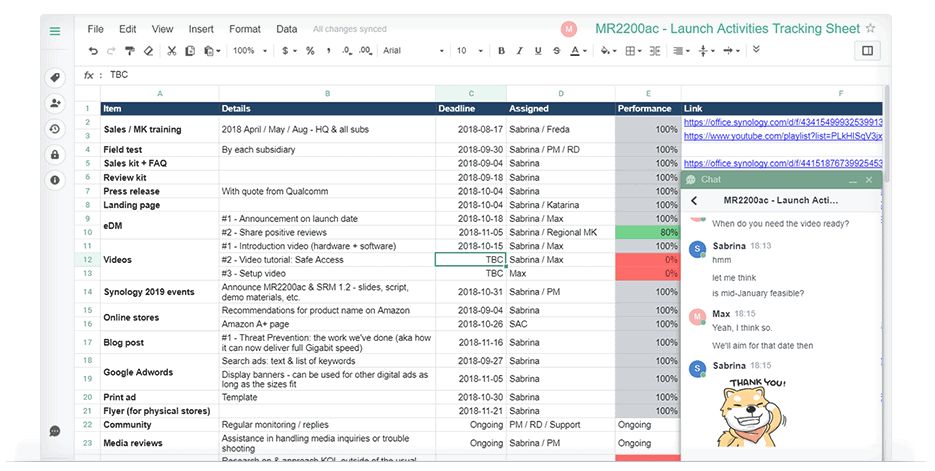
Task: Apply comma thousands separator format
Action: [329, 51]
